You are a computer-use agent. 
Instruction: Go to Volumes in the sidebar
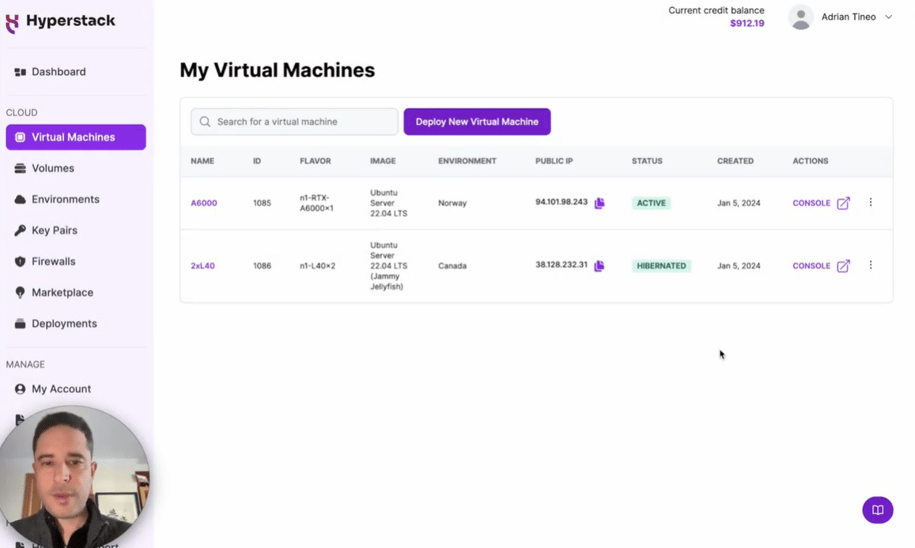tap(52, 169)
